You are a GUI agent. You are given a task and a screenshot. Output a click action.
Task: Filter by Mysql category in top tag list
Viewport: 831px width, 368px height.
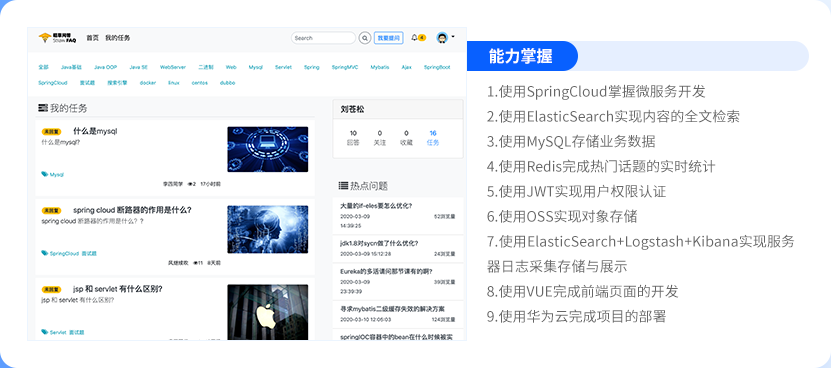255,67
